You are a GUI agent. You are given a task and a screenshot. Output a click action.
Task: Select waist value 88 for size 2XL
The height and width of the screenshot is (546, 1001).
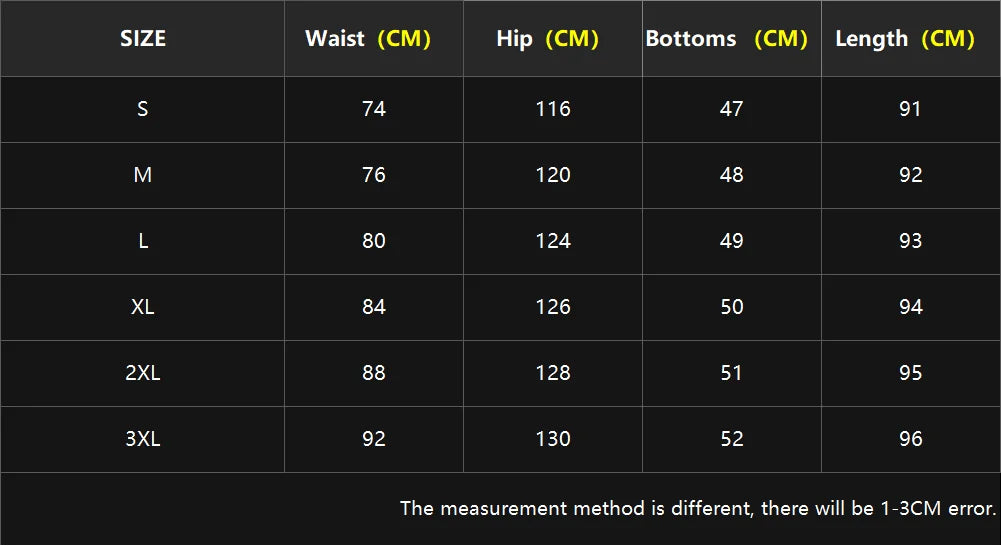374,373
